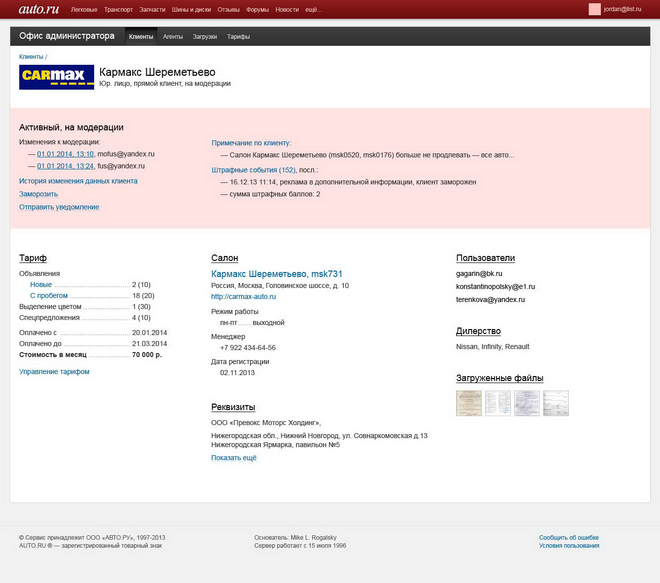
Task: Open Условия пользования footer link
Action: [x=569, y=546]
